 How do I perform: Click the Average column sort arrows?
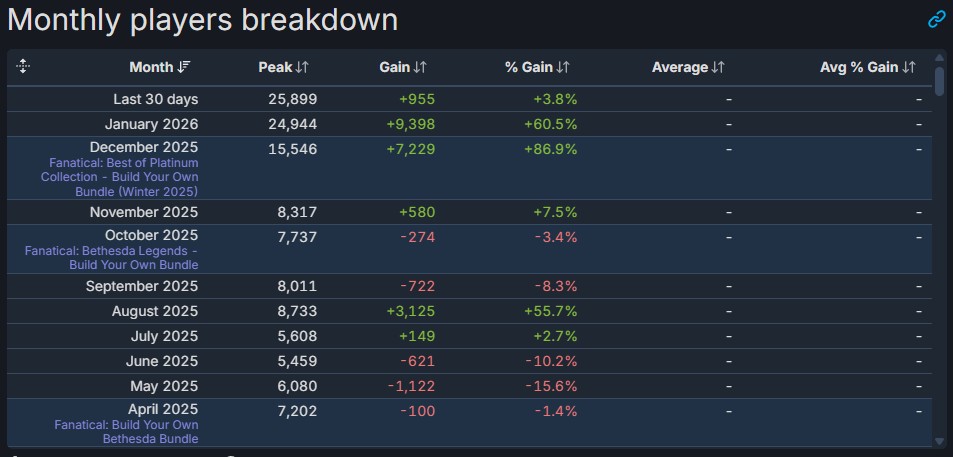[x=717, y=68]
